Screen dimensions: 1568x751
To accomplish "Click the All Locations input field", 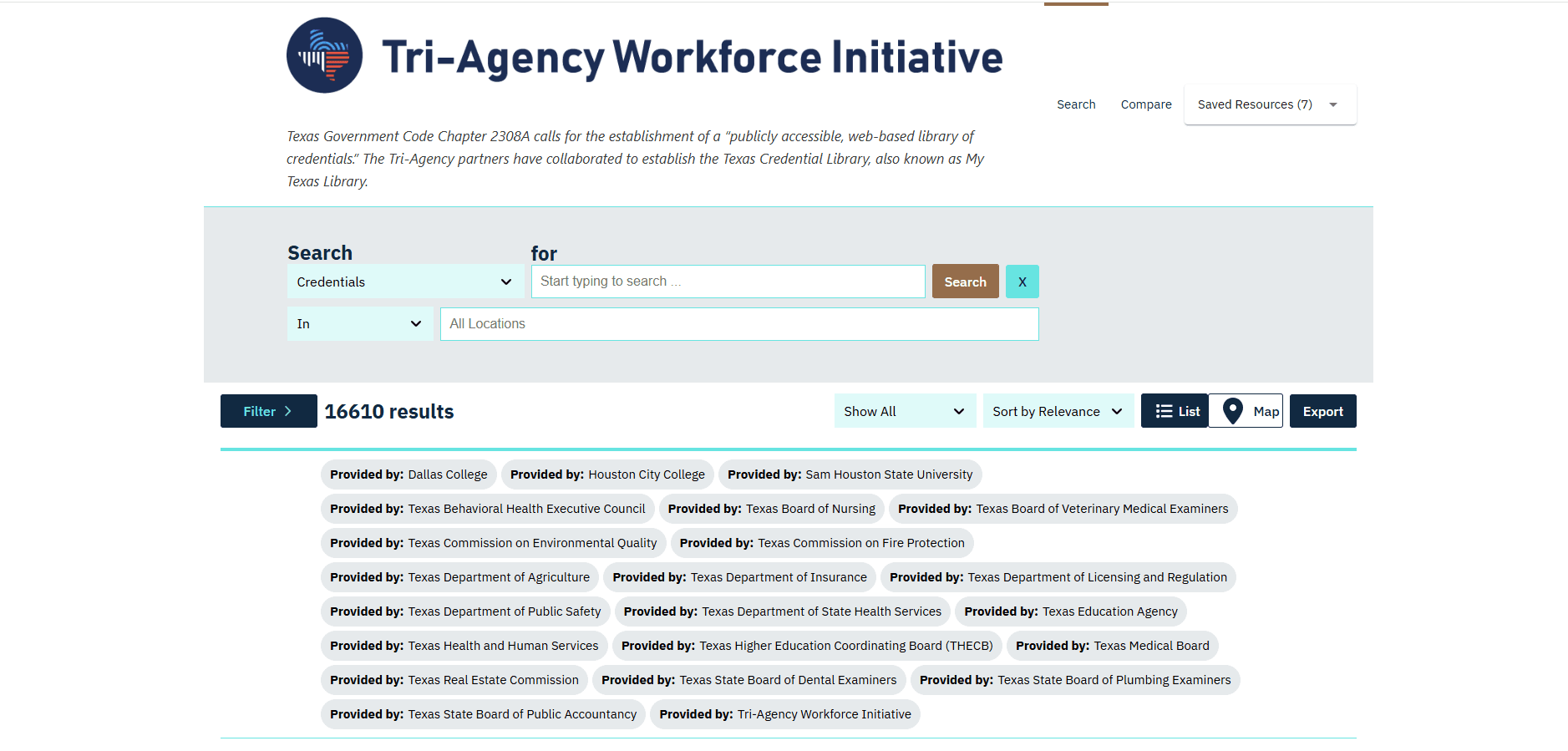I will tap(738, 324).
